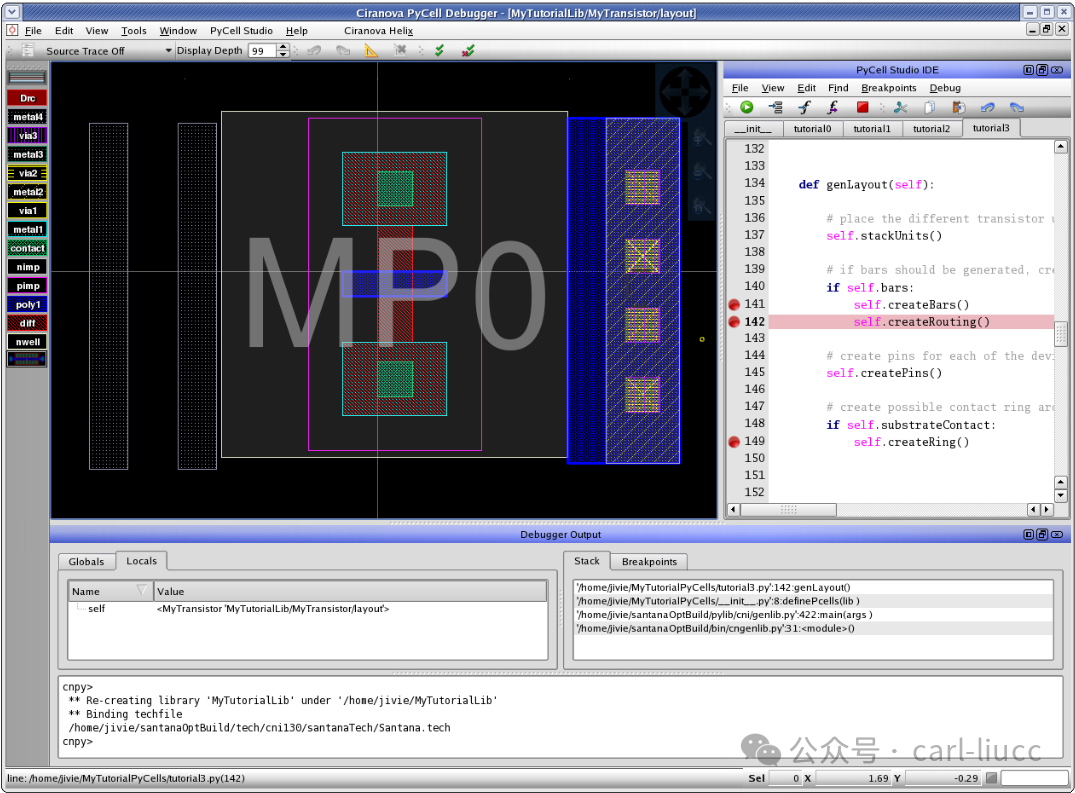
Task: Click the Step Out of function icon
Action: 832,107
